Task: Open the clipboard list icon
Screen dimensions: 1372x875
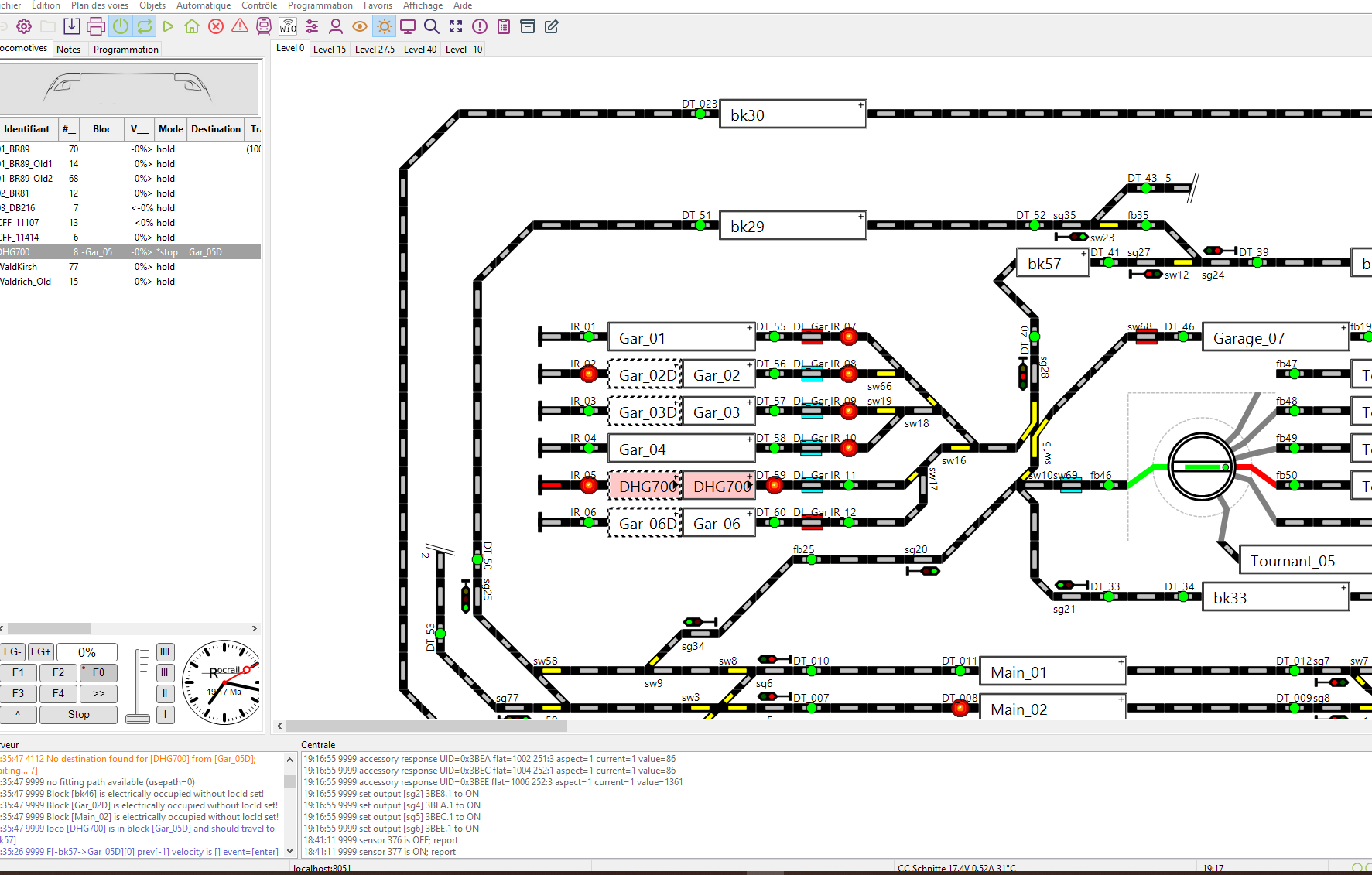Action: click(x=504, y=26)
